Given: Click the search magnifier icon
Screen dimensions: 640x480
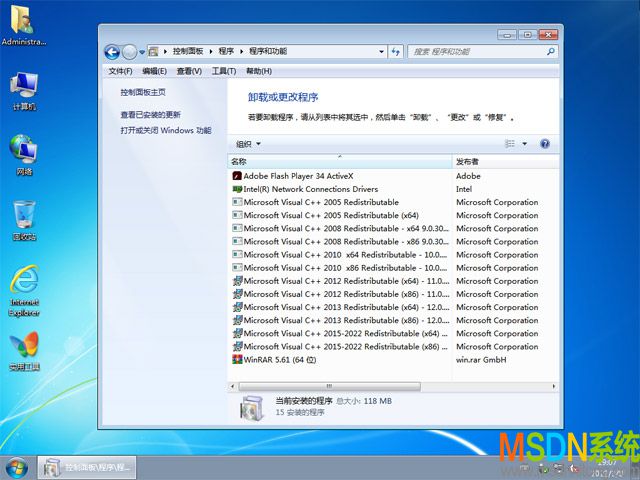Looking at the screenshot, I should (x=551, y=51).
